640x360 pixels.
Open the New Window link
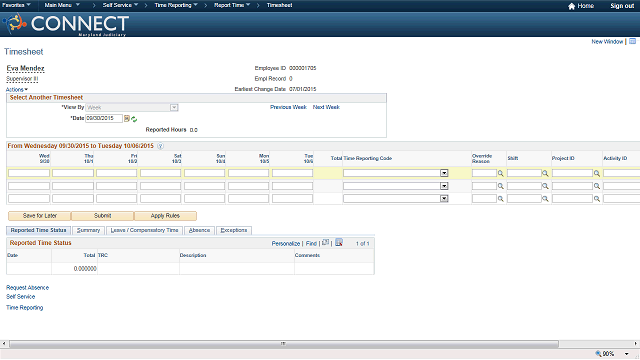[607, 42]
